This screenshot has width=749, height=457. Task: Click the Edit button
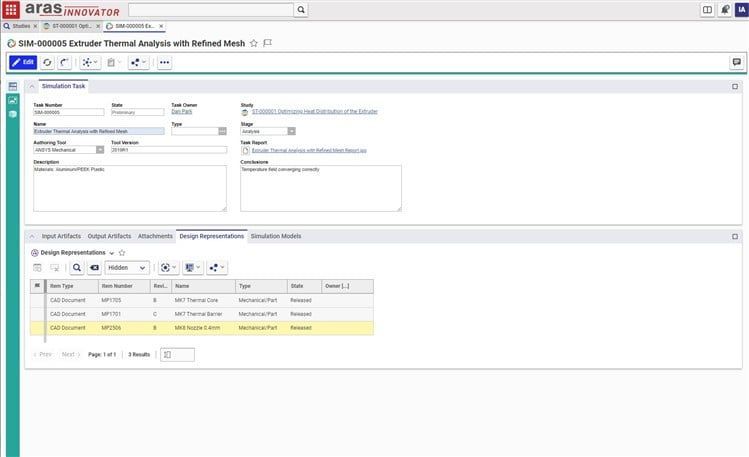(x=23, y=62)
